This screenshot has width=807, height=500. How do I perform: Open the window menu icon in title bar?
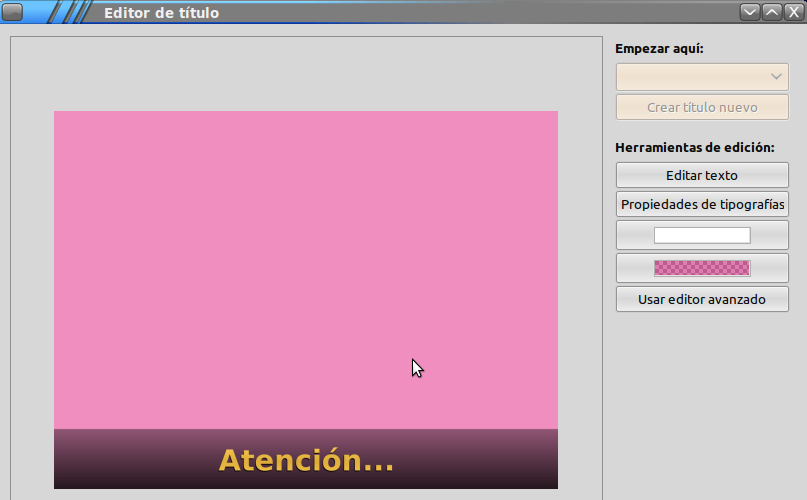pyautogui.click(x=12, y=11)
